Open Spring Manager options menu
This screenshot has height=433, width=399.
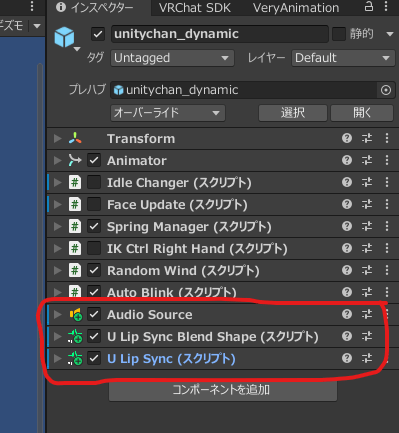tap(387, 226)
